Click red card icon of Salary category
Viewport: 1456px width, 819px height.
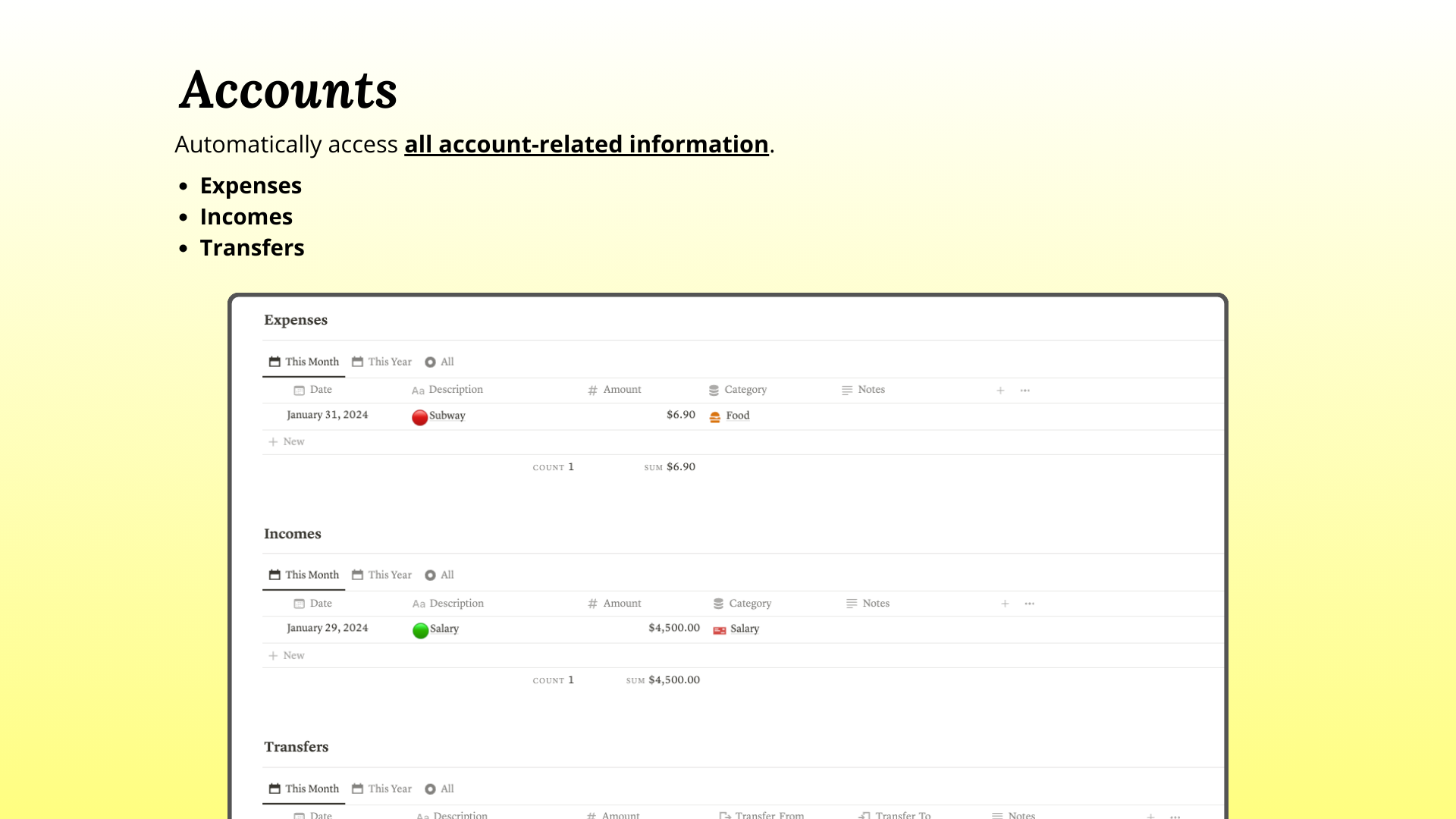(720, 630)
